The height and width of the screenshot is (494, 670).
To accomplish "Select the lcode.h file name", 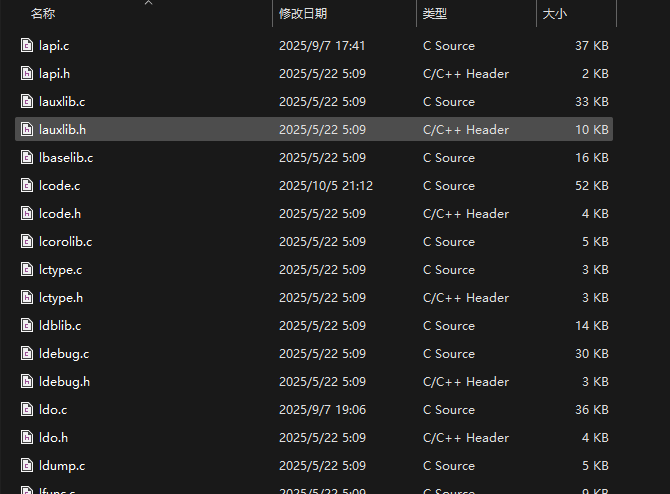I will click(60, 214).
